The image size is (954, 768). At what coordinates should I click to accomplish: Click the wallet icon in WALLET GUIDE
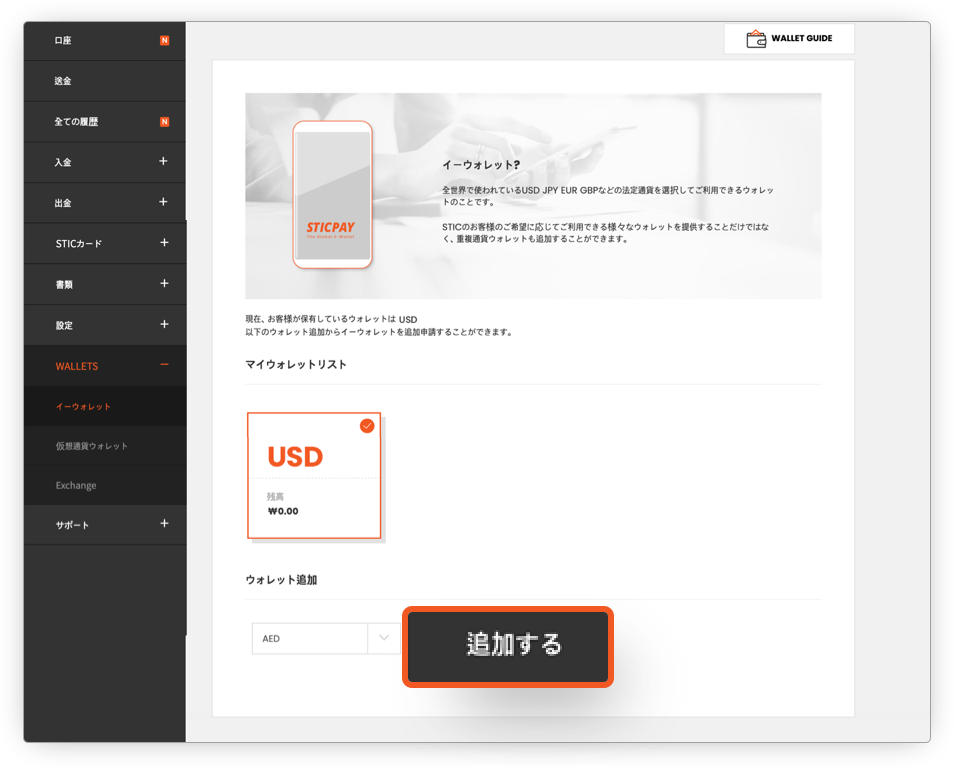point(756,39)
